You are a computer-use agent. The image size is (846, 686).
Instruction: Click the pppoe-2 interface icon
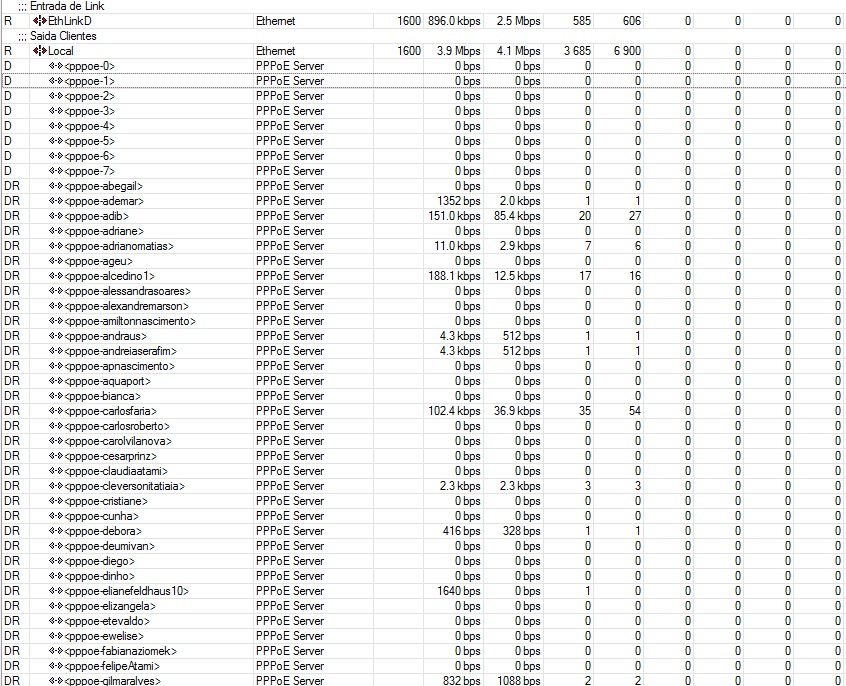click(x=56, y=97)
